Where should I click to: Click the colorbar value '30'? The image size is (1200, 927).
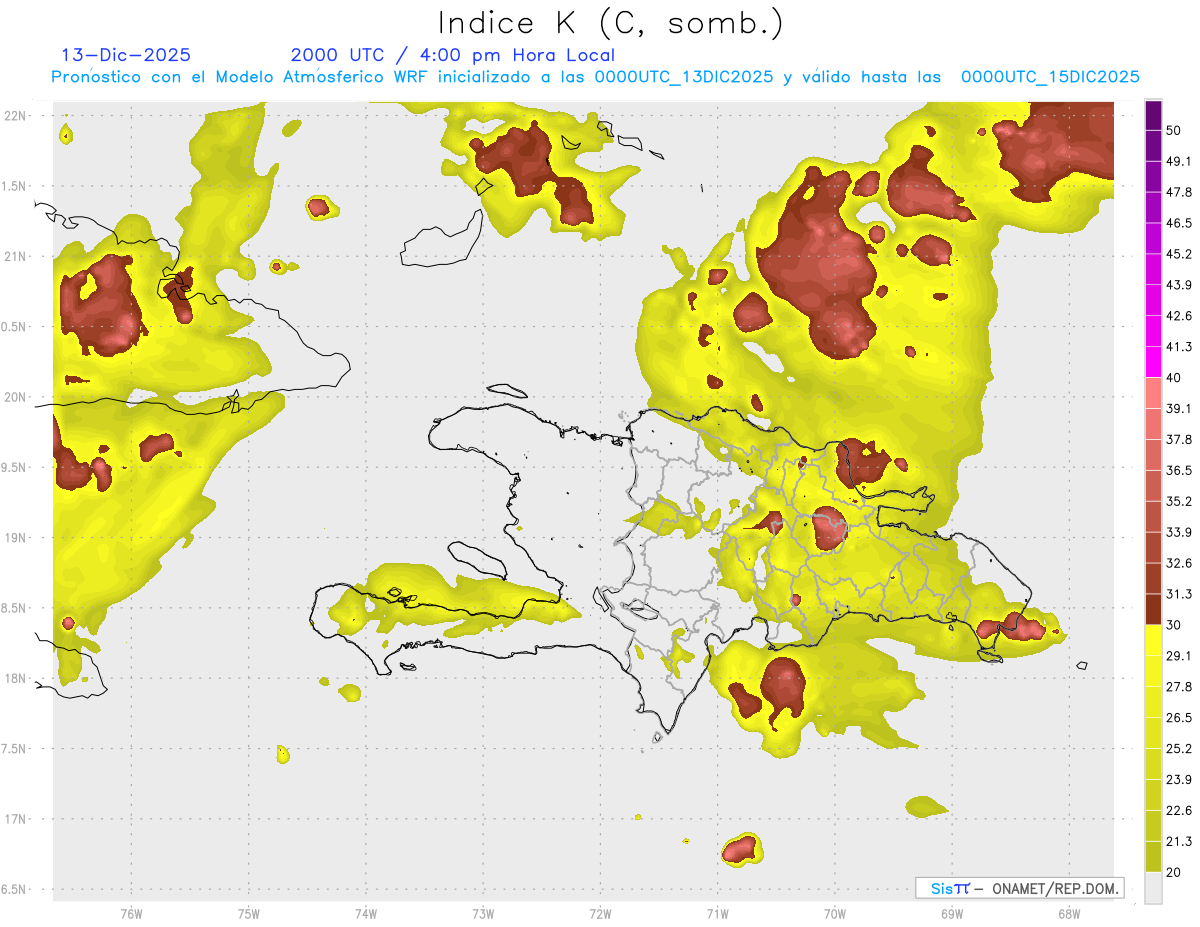1176,625
